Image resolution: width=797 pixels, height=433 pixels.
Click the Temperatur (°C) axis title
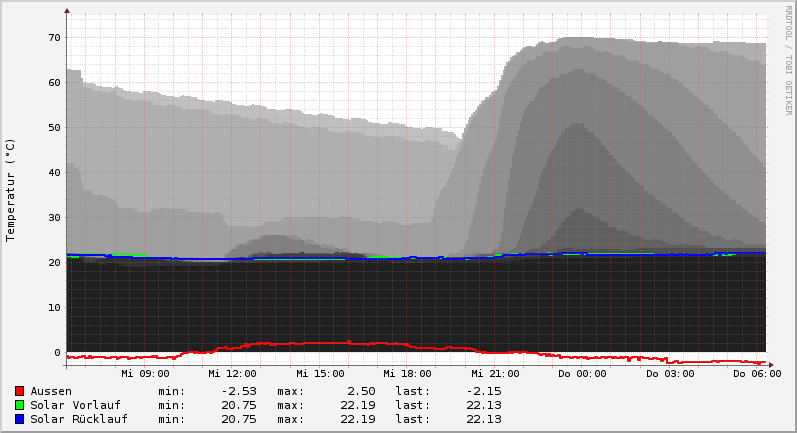(x=11, y=190)
